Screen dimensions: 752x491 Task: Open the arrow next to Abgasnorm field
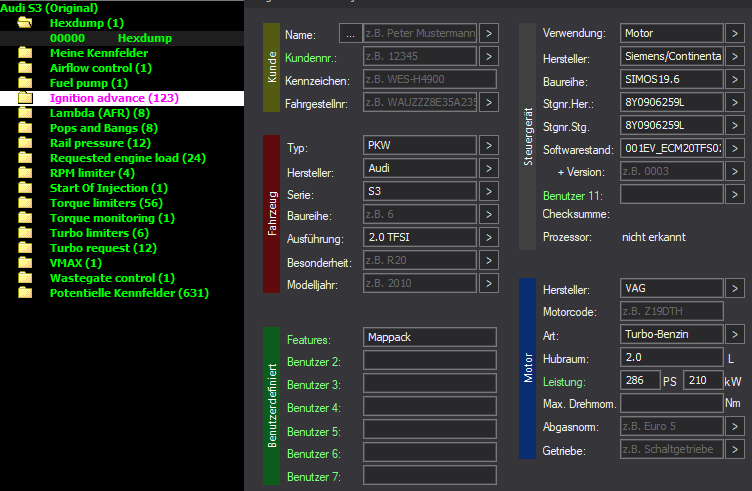tap(734, 425)
